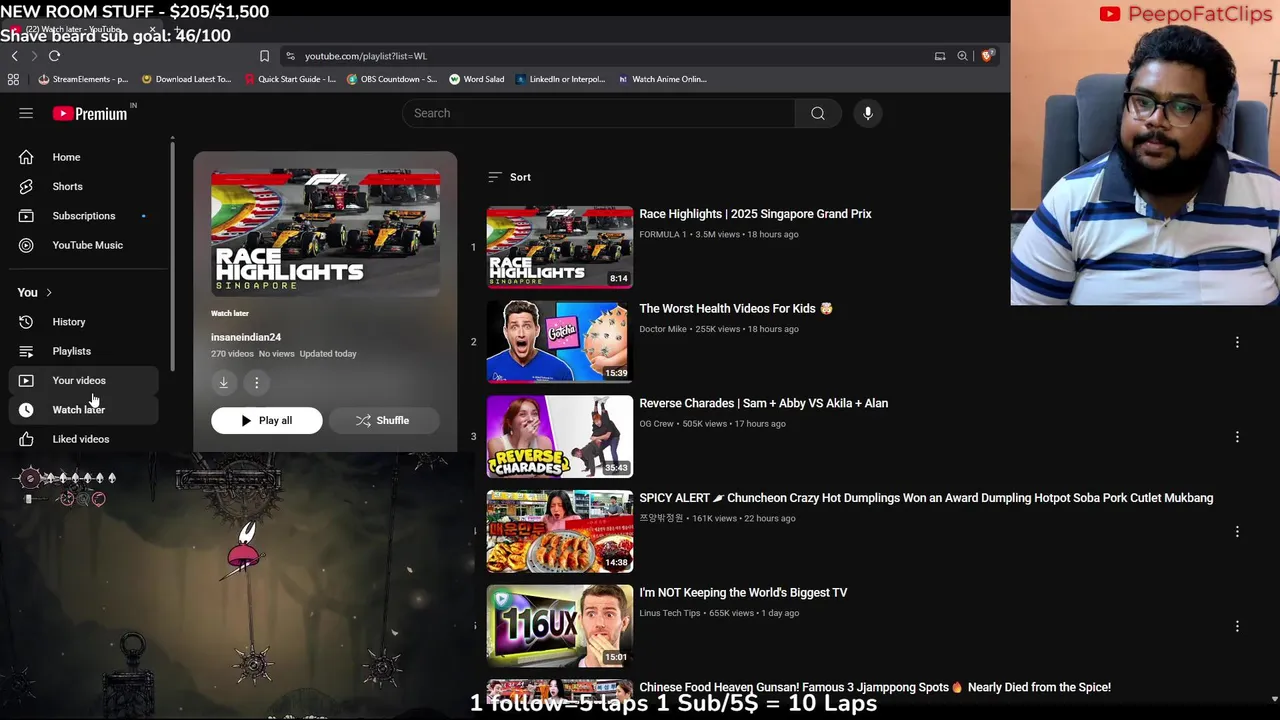Viewport: 1280px width, 720px height.
Task: Open Chinese Food Heaven Gunsan title
Action: pyautogui.click(x=875, y=687)
